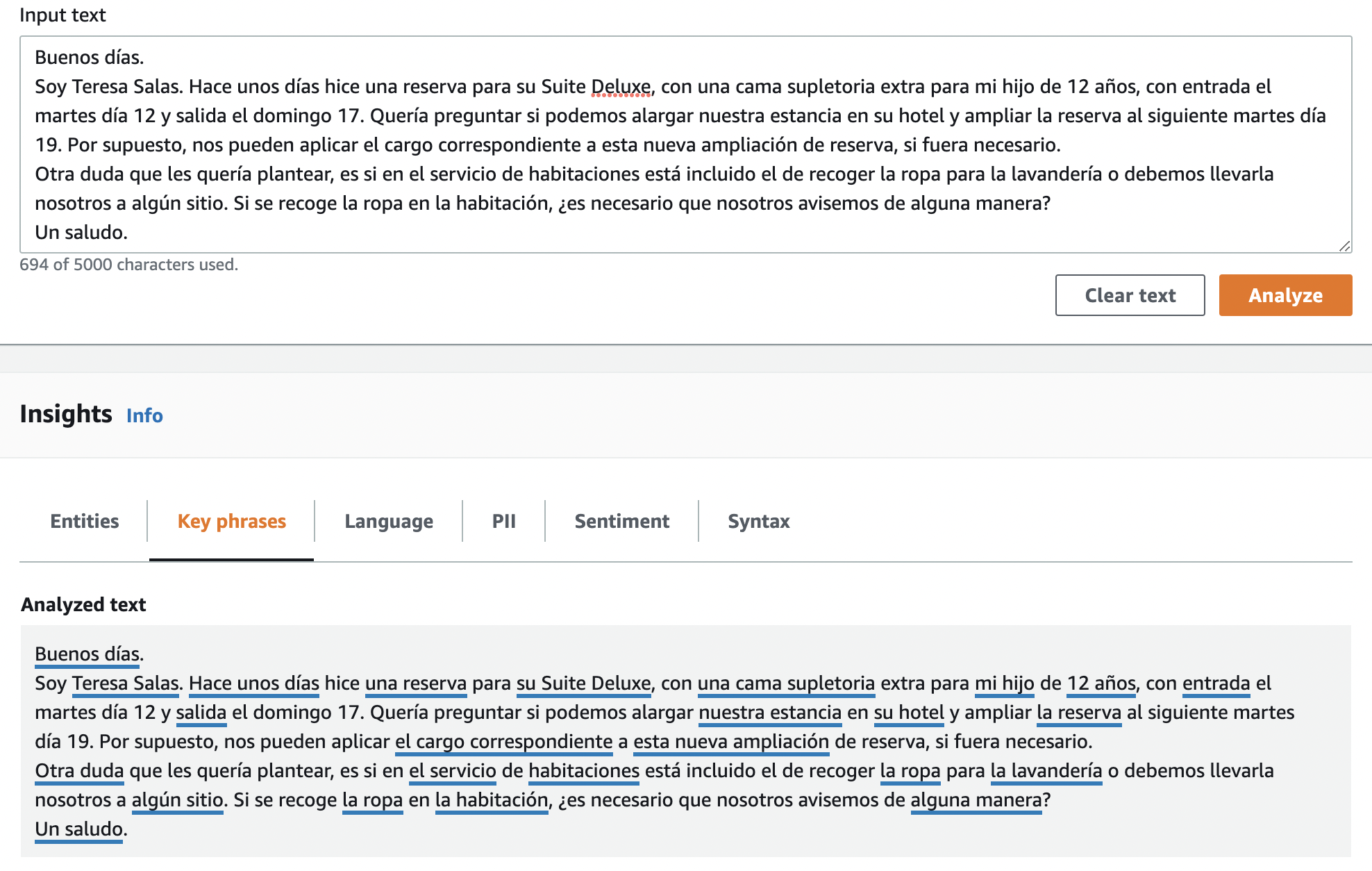Click key phrase 'su Suite Deluxe'
This screenshot has width=1372, height=871.
pyautogui.click(x=583, y=683)
